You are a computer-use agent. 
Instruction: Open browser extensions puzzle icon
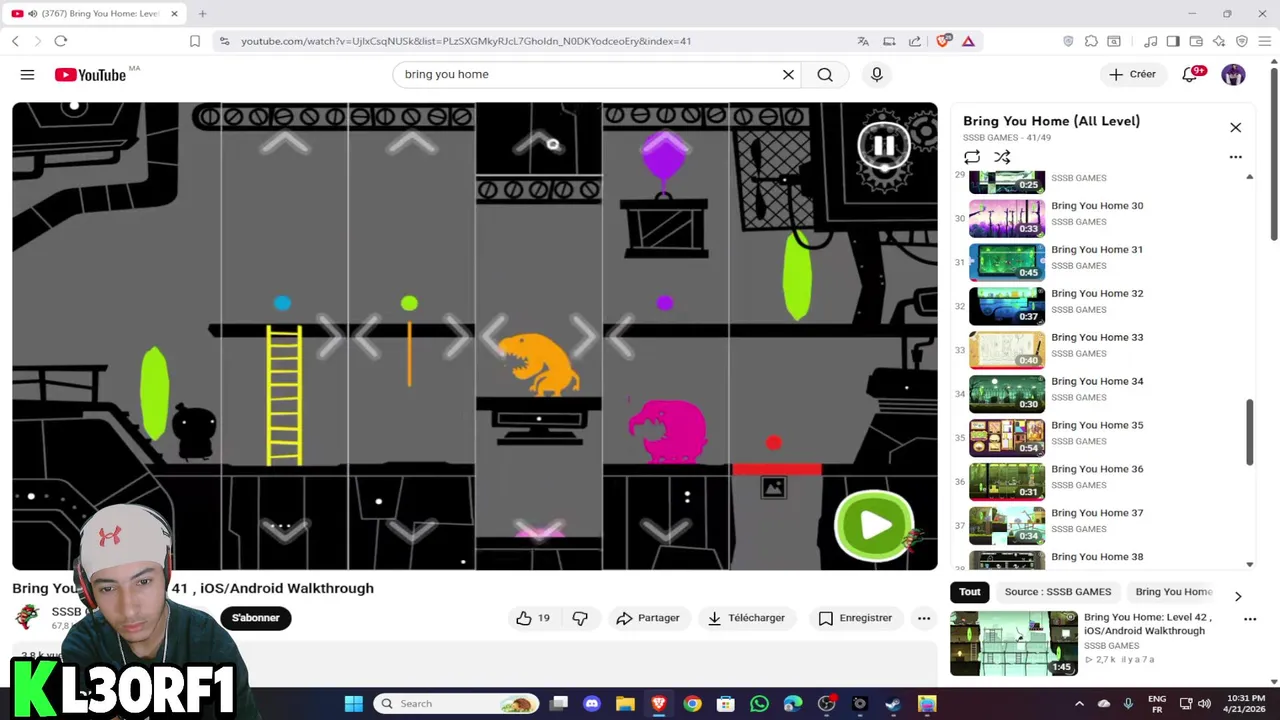pyautogui.click(x=1091, y=41)
